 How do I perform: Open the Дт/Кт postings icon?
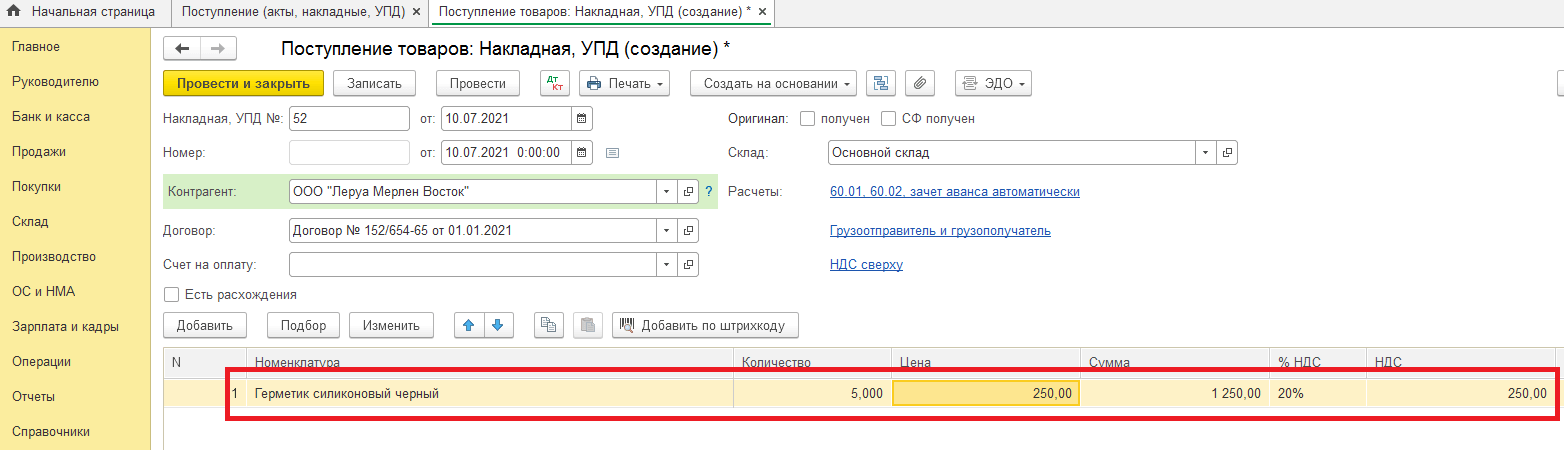coord(555,84)
